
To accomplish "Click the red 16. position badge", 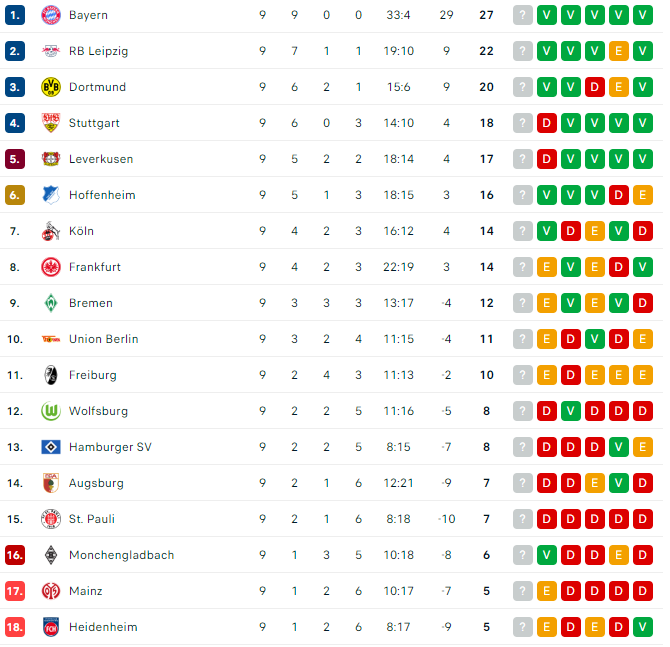I will coord(14,555).
